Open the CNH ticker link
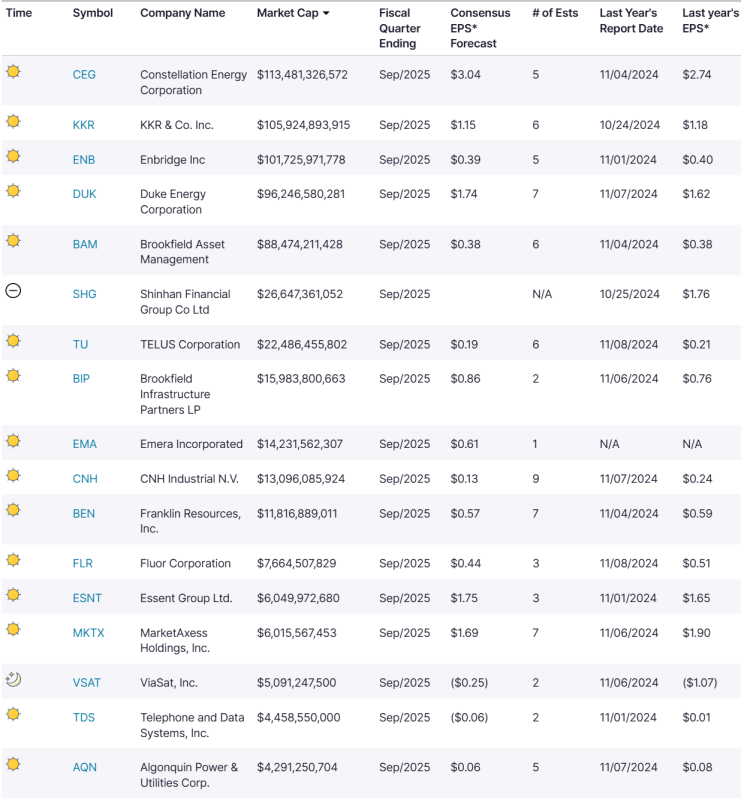Image resolution: width=741 pixels, height=800 pixels. click(85, 480)
